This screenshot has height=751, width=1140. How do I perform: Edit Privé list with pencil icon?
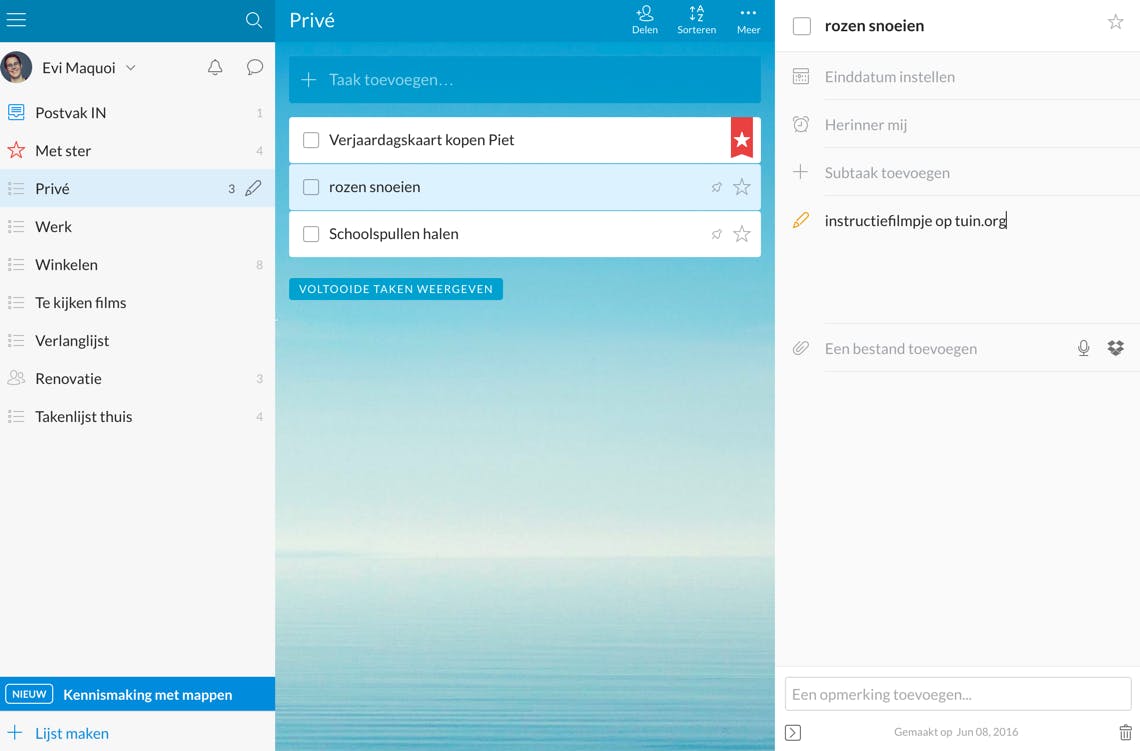click(253, 188)
